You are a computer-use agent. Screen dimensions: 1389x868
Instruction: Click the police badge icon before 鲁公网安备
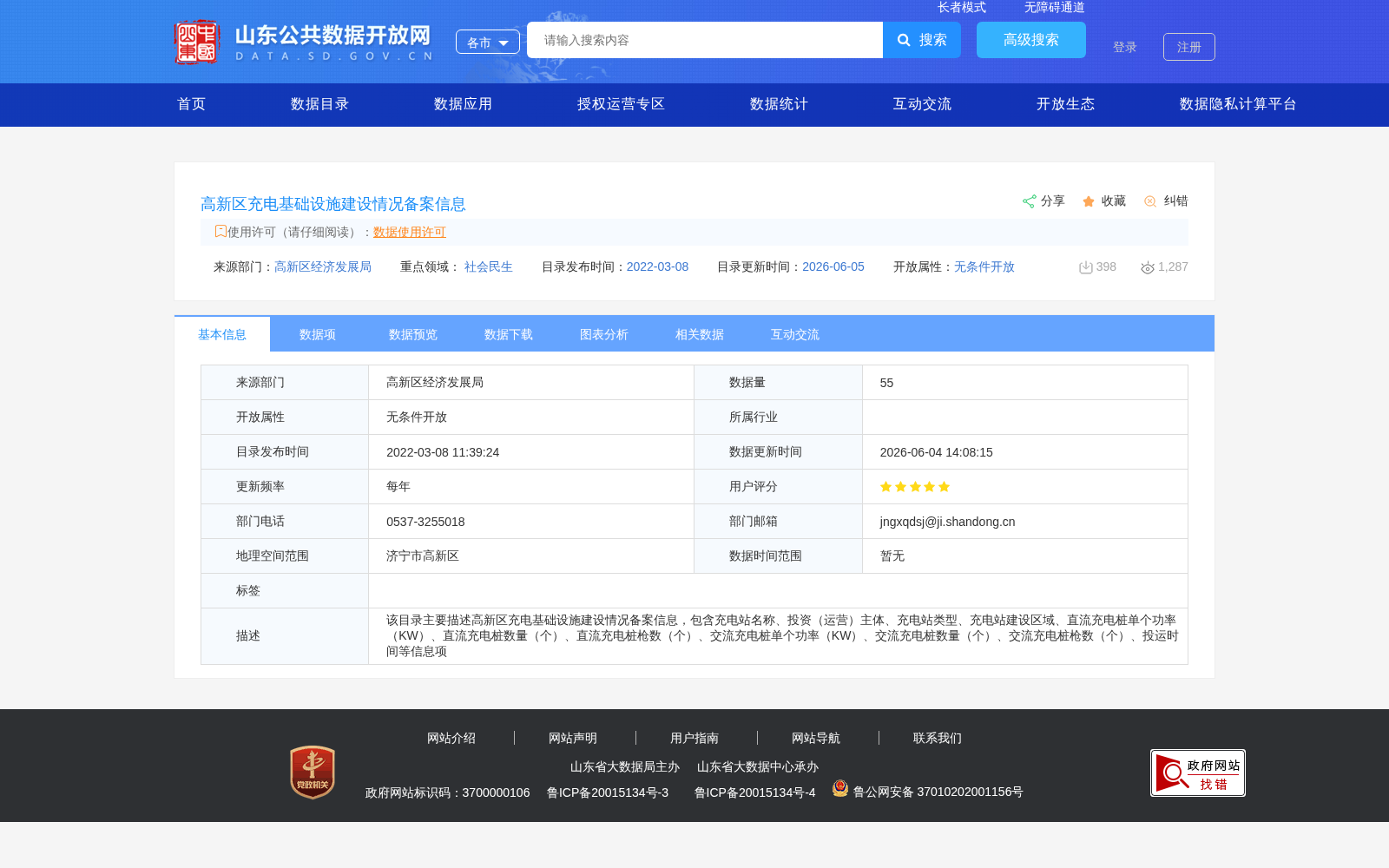pos(839,788)
